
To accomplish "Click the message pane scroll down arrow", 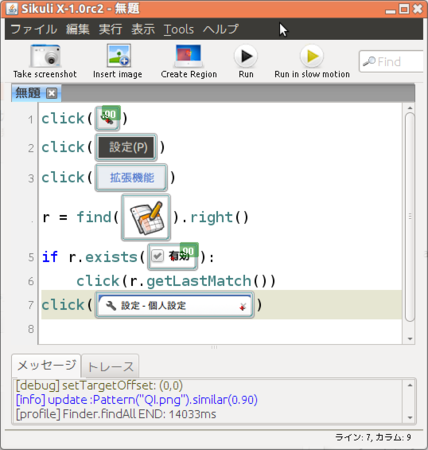I will coord(410,417).
